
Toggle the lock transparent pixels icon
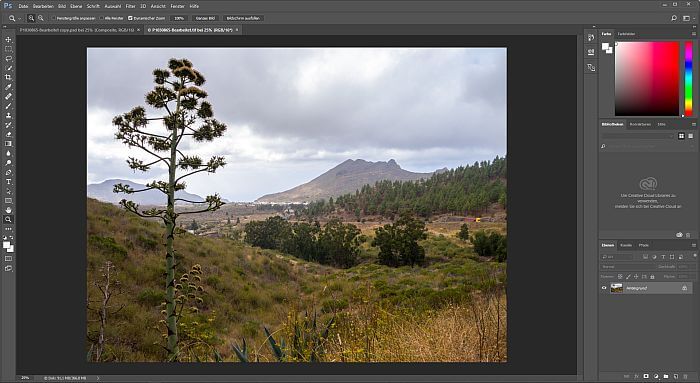pyautogui.click(x=620, y=277)
